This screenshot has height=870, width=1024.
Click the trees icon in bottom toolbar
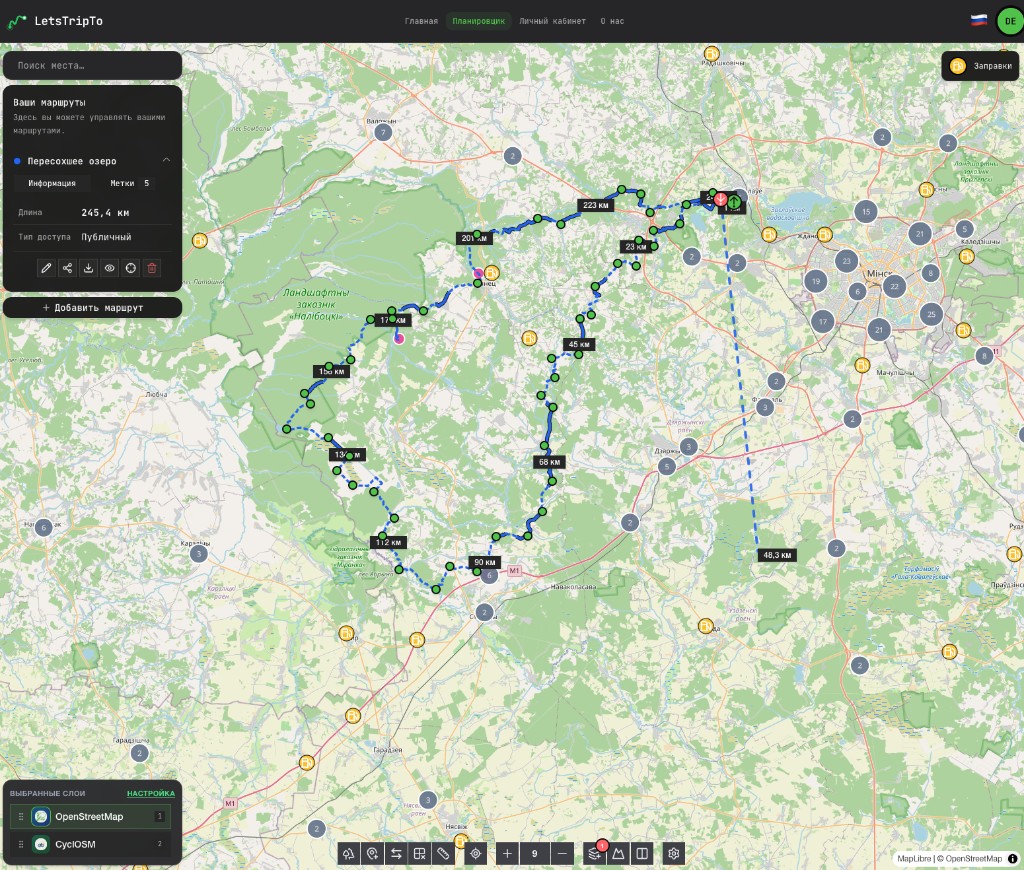pyautogui.click(x=349, y=853)
